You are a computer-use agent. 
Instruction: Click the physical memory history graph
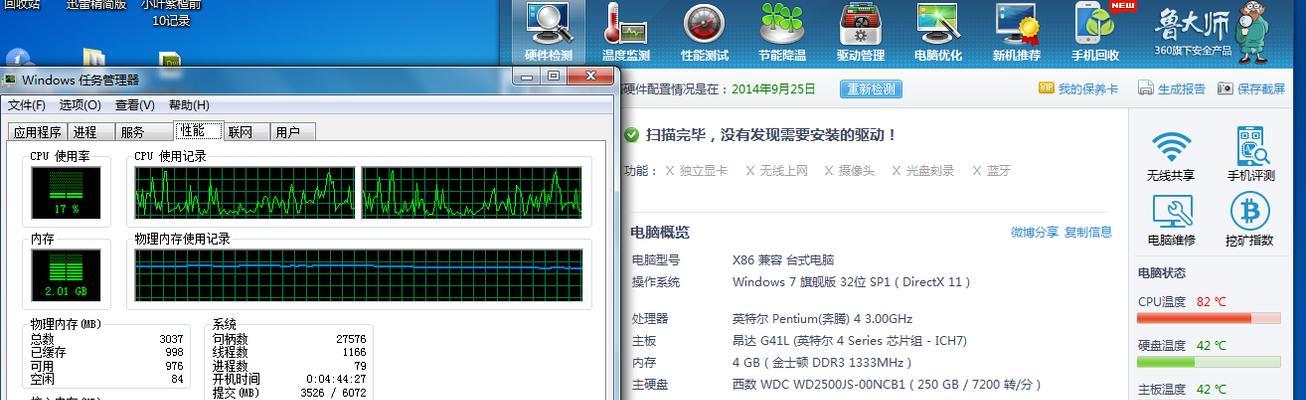point(358,275)
